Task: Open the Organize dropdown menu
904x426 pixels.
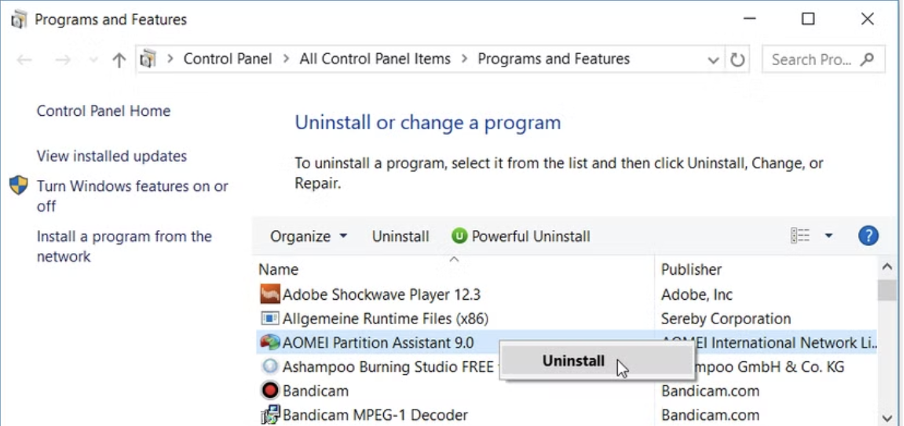Action: (309, 237)
